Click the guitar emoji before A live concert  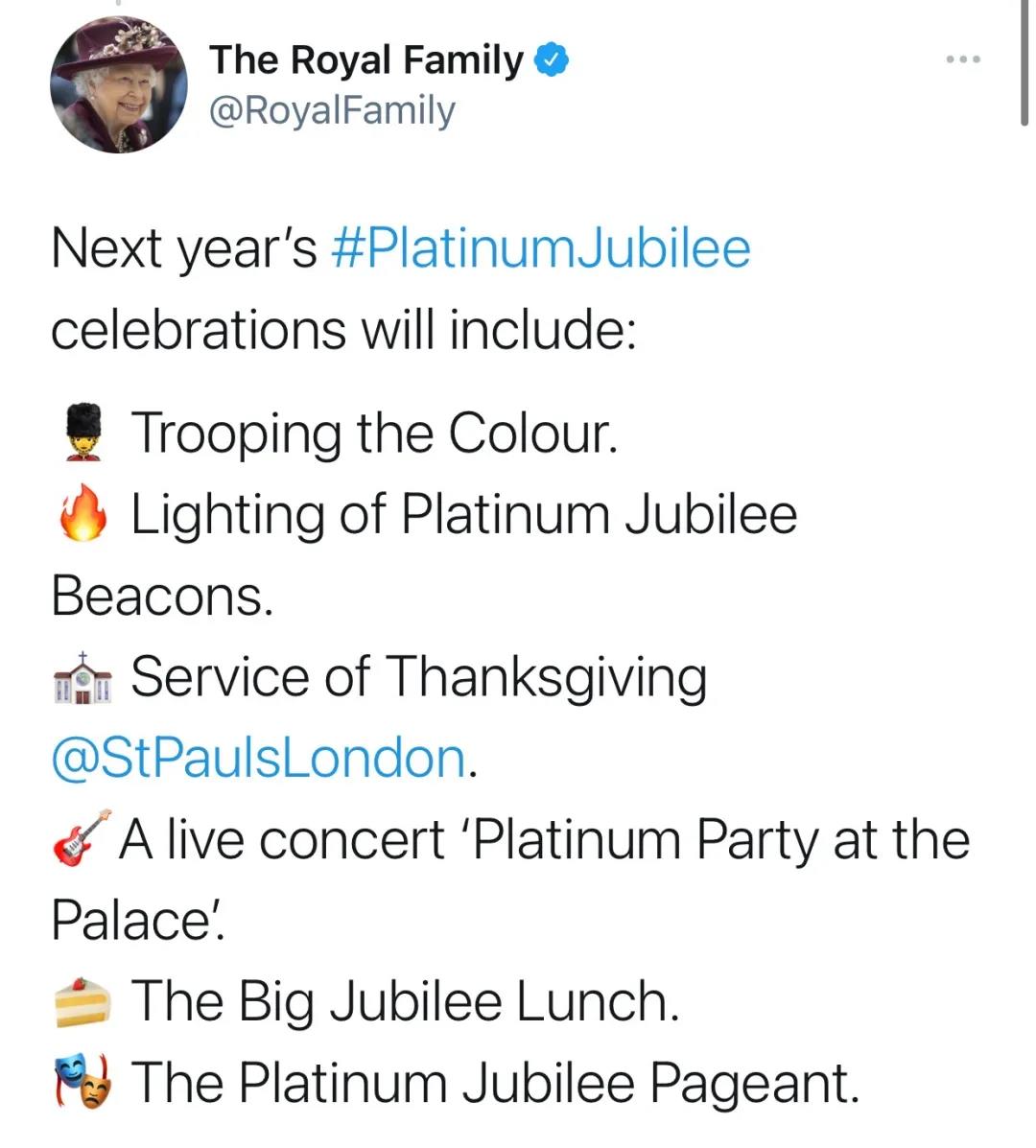82,838
